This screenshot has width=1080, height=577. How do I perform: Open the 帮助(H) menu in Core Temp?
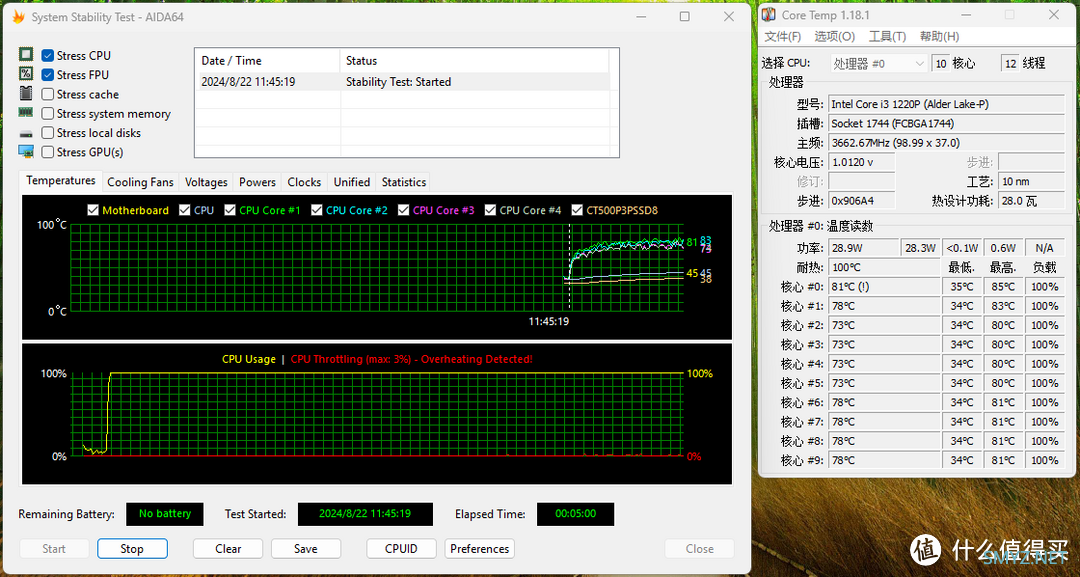(939, 36)
